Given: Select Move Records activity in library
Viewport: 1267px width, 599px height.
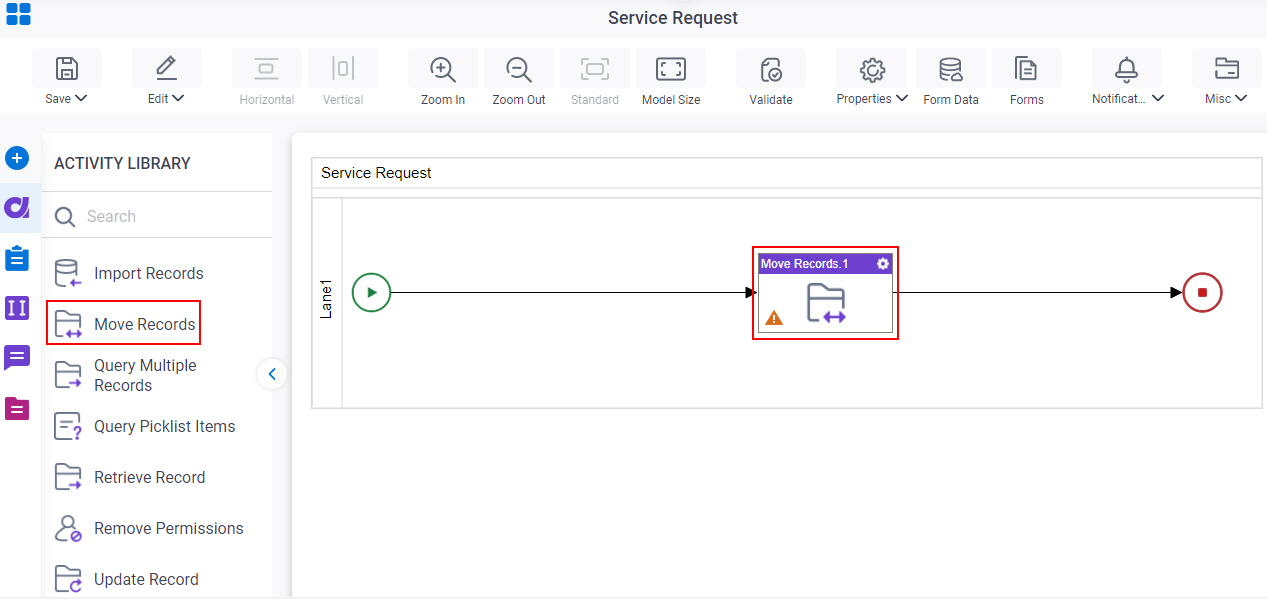Looking at the screenshot, I should tap(124, 324).
